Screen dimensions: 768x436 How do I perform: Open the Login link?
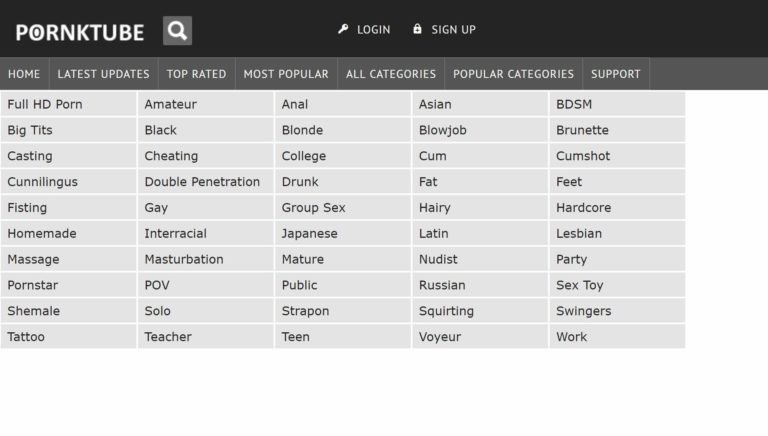point(373,30)
